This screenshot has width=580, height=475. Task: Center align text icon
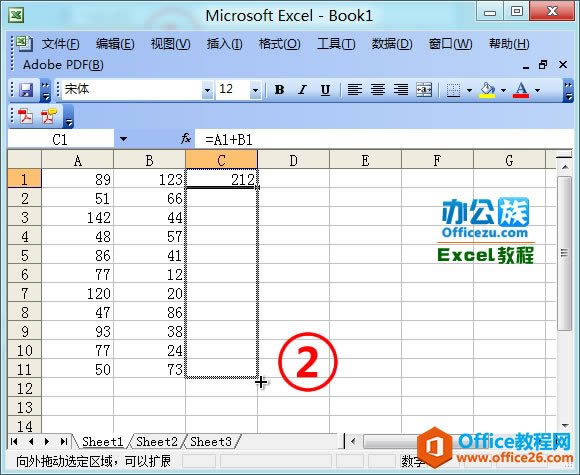pyautogui.click(x=378, y=90)
